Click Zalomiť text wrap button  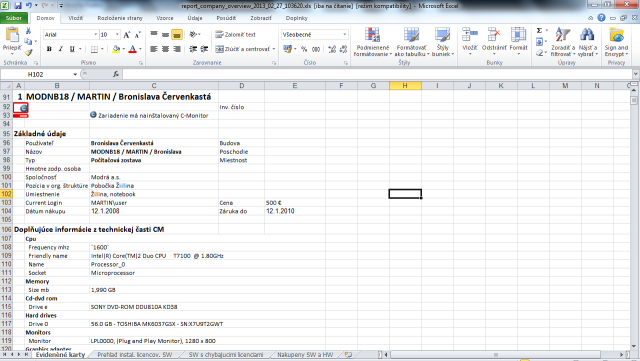coord(236,35)
